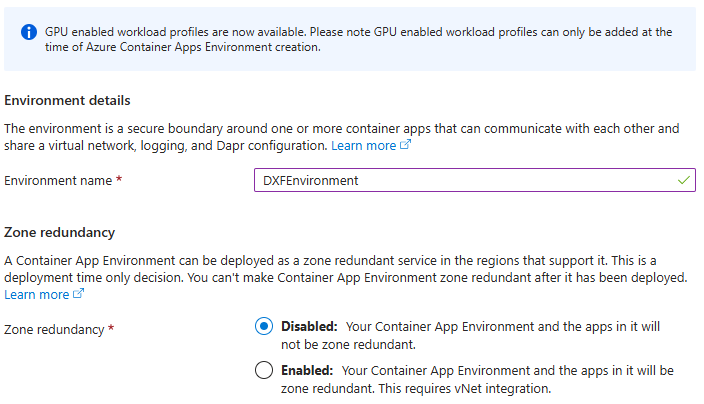Click external-link icon beside Zone redundancy Learn more
This screenshot has height=404, width=704.
pyautogui.click(x=76, y=295)
